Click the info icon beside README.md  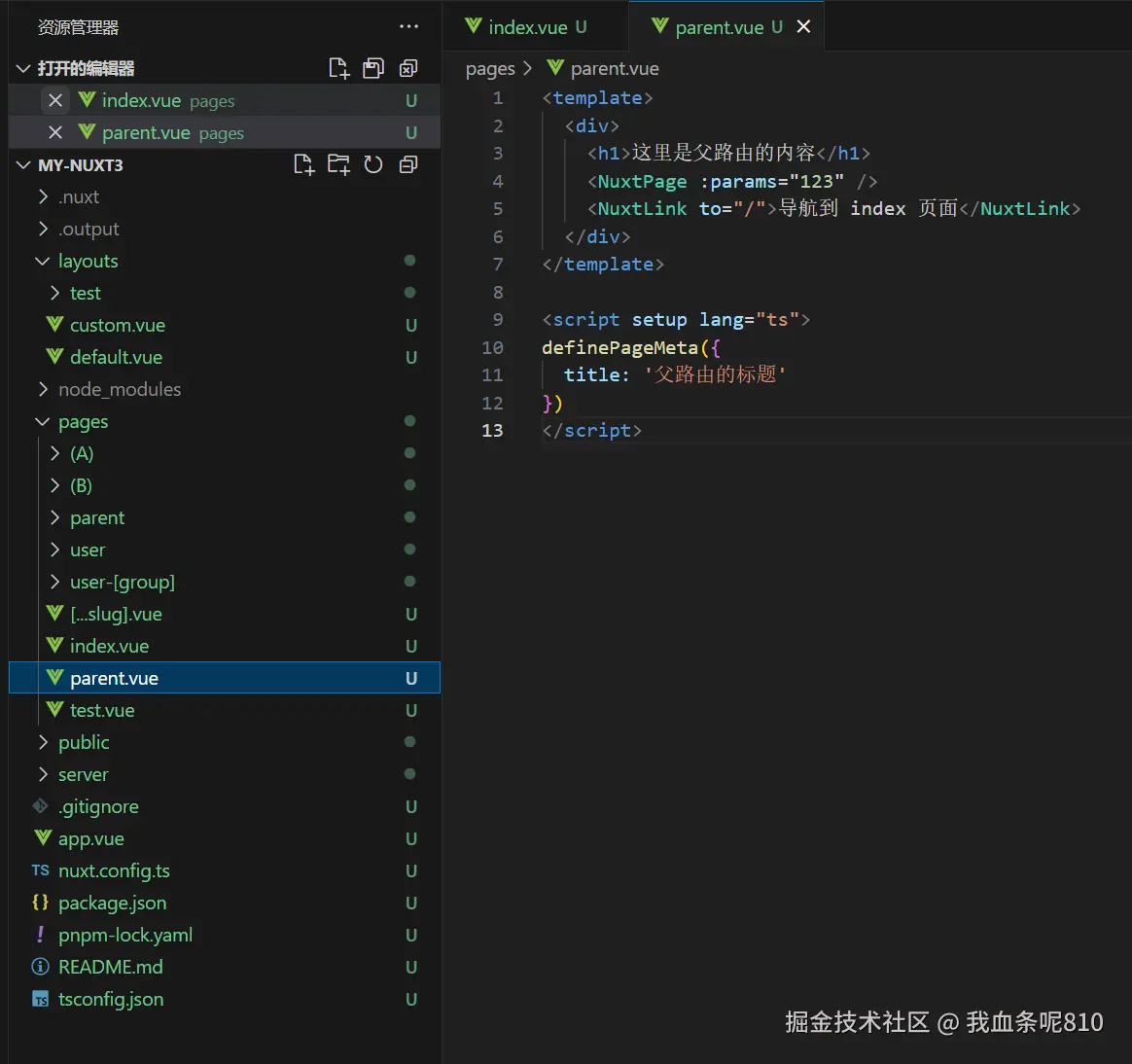pos(41,967)
